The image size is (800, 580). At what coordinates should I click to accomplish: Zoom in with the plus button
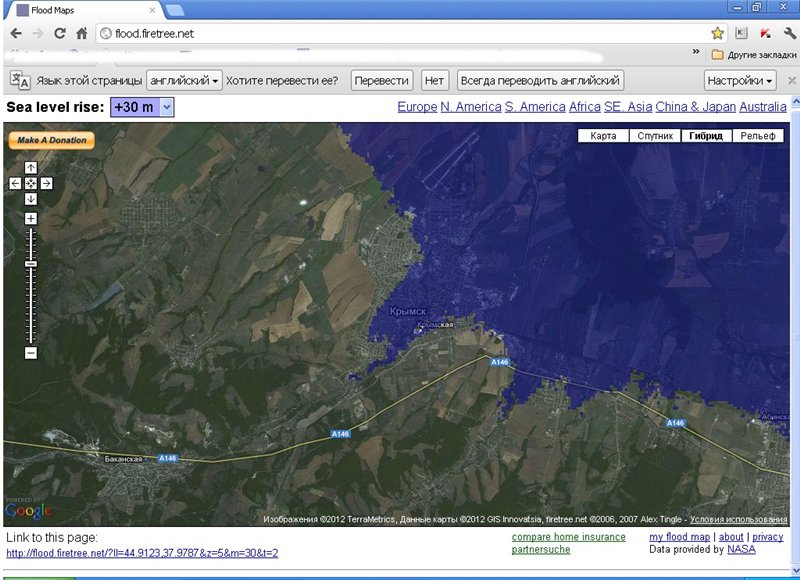click(31, 218)
